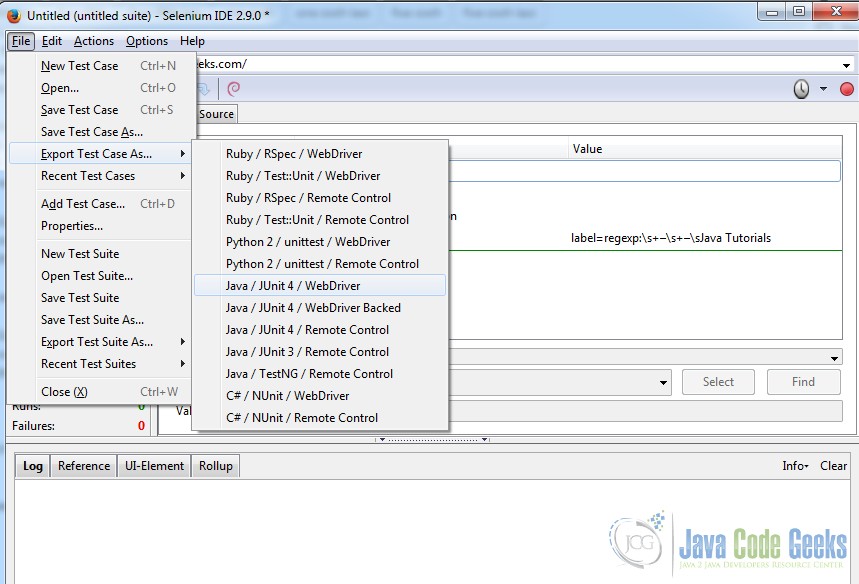Select Python 2 / unittest / WebDriver export
The width and height of the screenshot is (859, 584).
320,242
